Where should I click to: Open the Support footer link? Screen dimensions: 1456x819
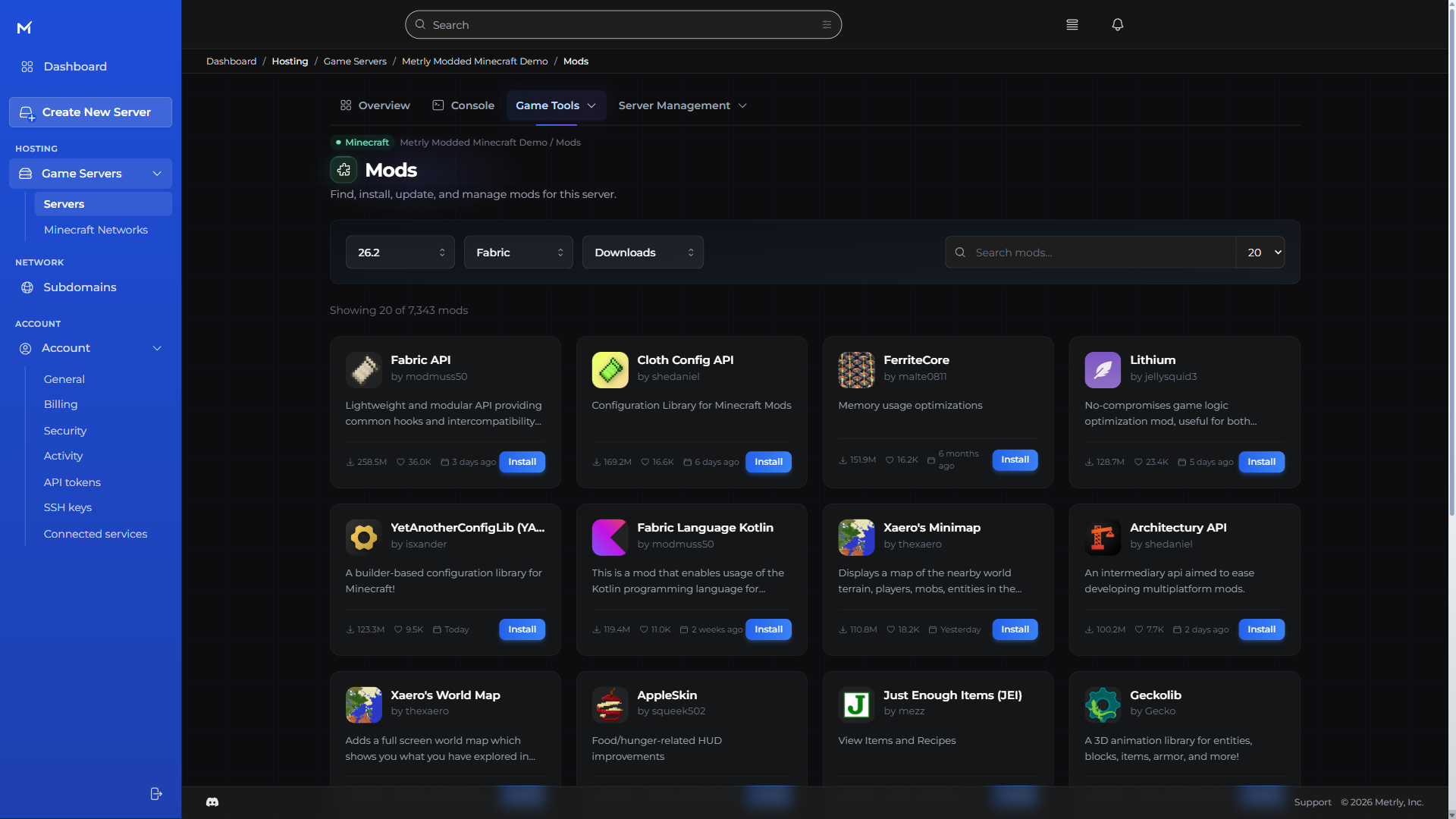point(1313,802)
